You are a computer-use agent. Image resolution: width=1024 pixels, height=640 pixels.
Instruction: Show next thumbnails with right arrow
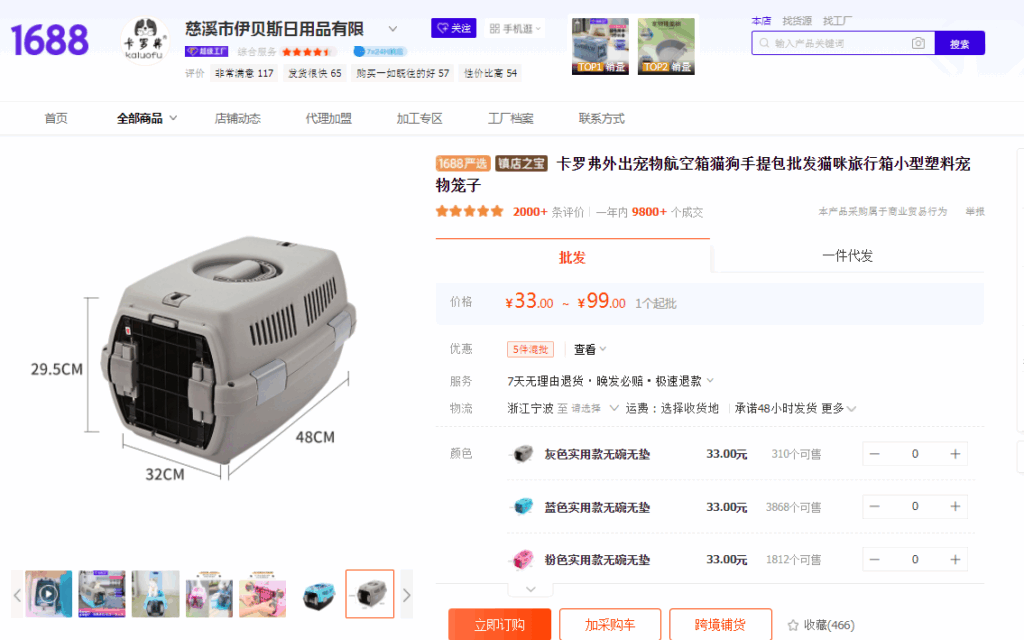(x=406, y=594)
